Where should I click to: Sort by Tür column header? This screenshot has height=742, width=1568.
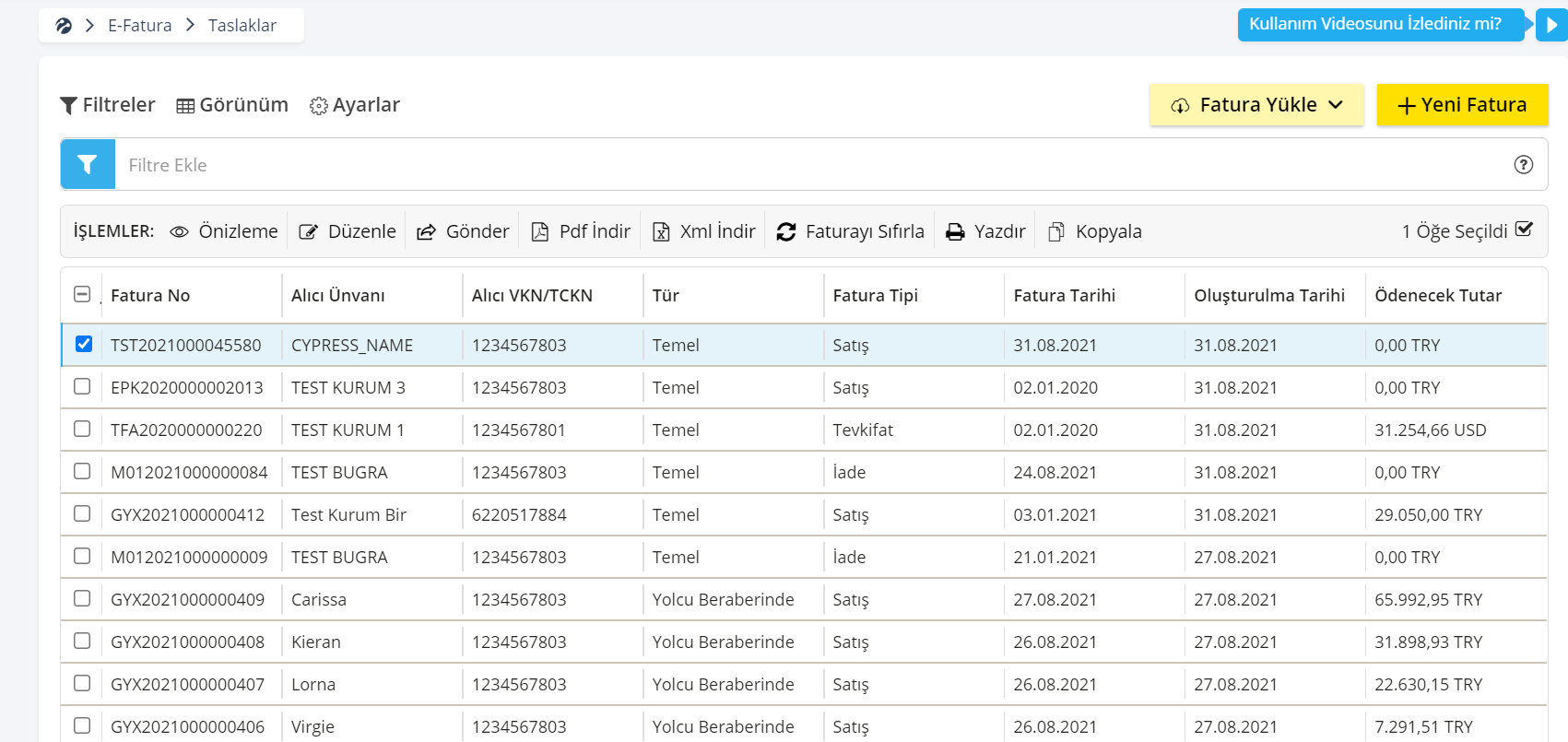[x=666, y=296]
